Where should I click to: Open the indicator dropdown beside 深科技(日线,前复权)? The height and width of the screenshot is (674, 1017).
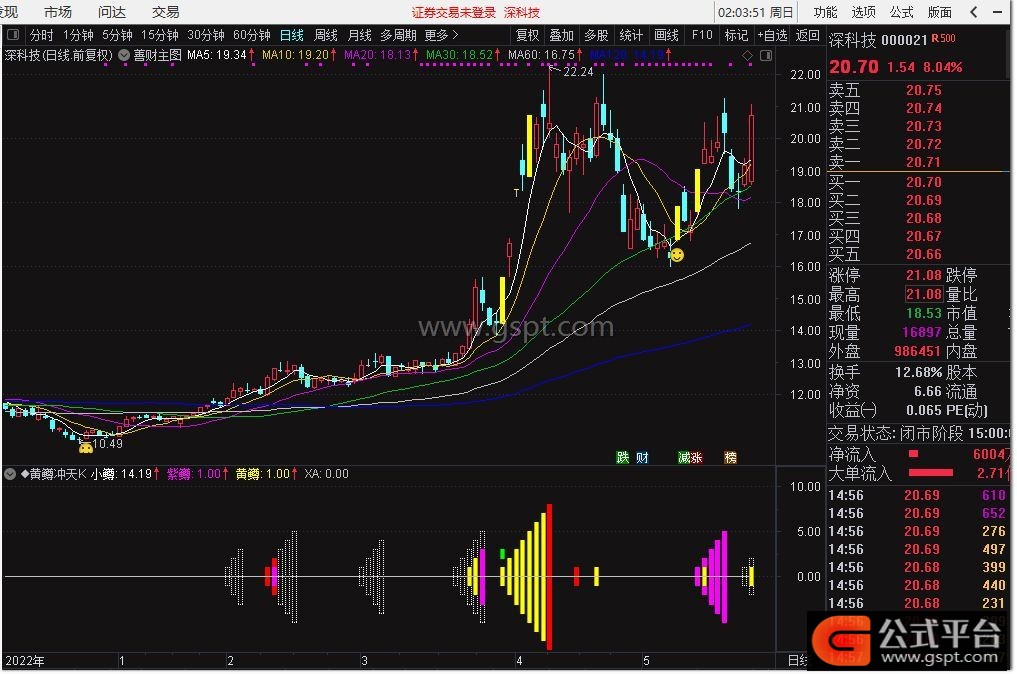124,56
